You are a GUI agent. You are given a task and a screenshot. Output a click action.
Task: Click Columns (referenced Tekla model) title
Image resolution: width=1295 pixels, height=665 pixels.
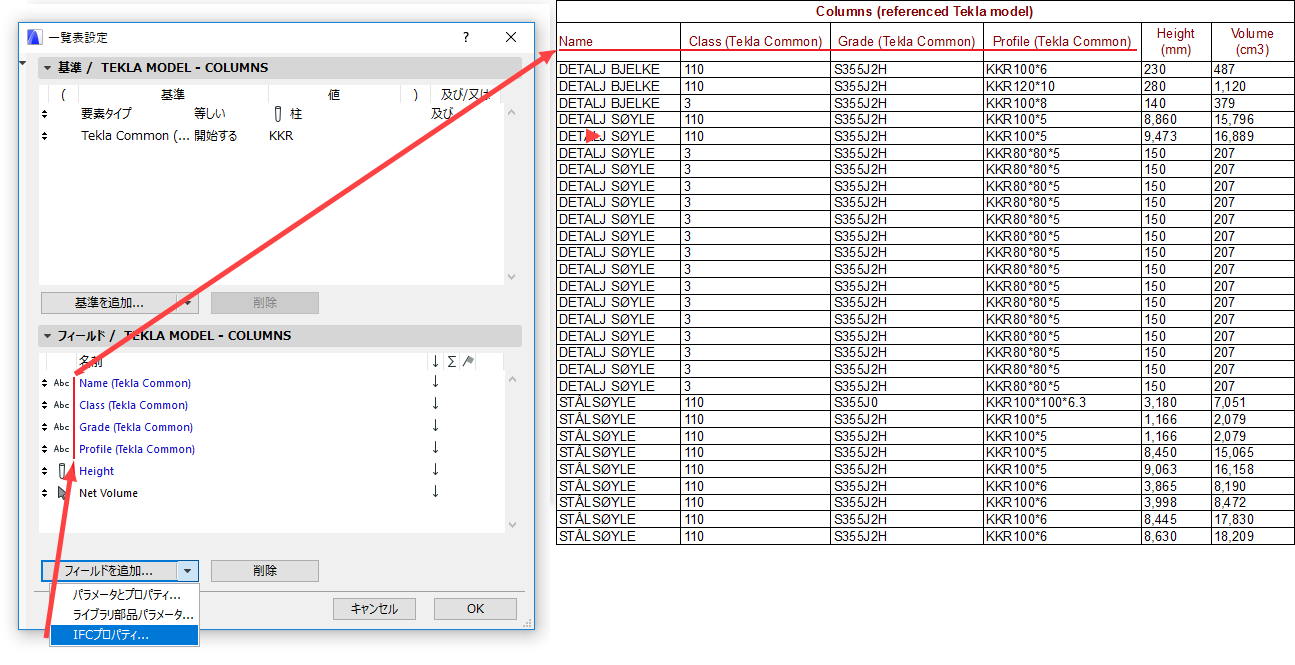[925, 11]
